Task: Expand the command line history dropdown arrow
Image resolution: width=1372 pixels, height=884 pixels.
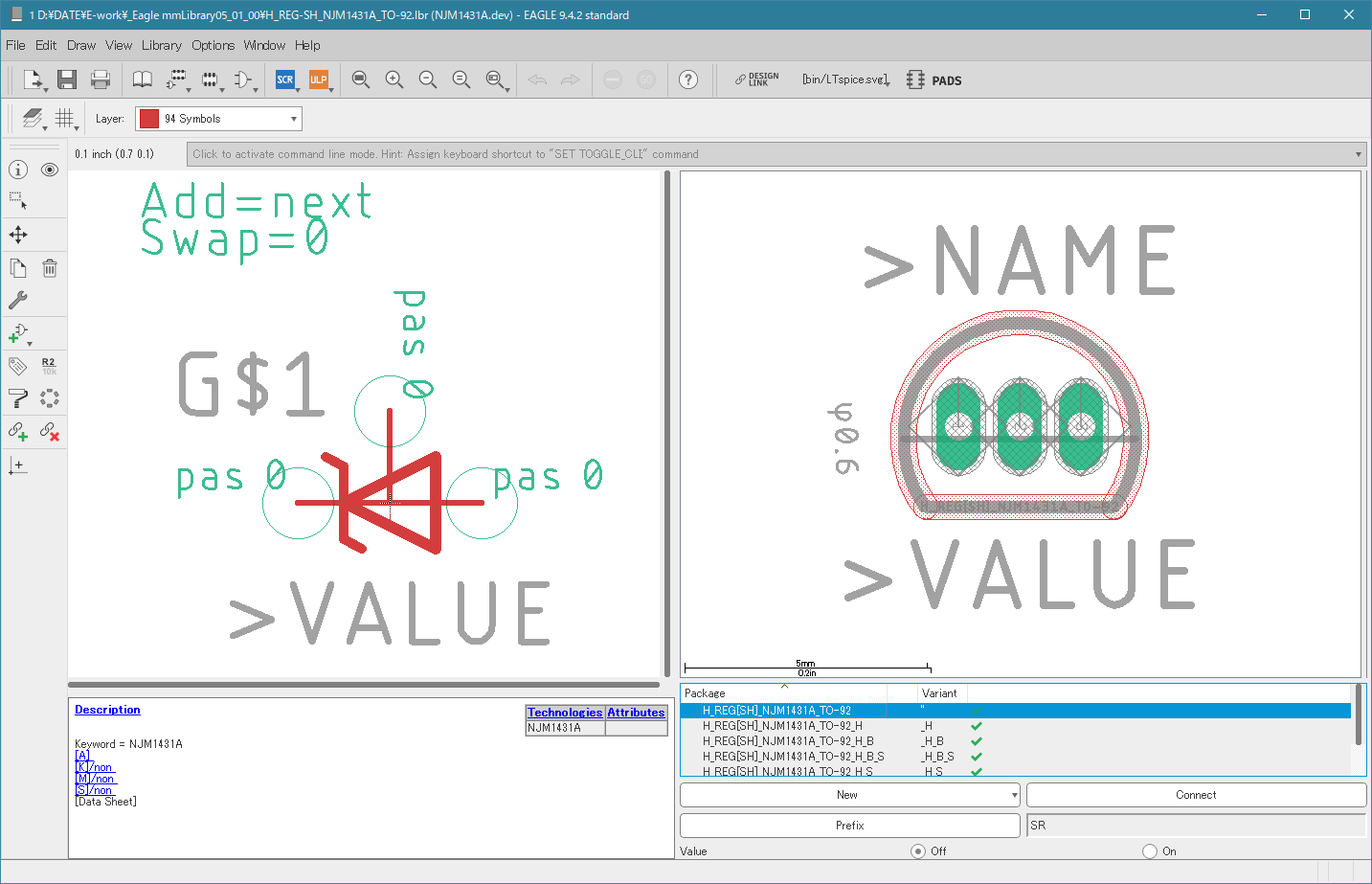Action: (x=1358, y=154)
